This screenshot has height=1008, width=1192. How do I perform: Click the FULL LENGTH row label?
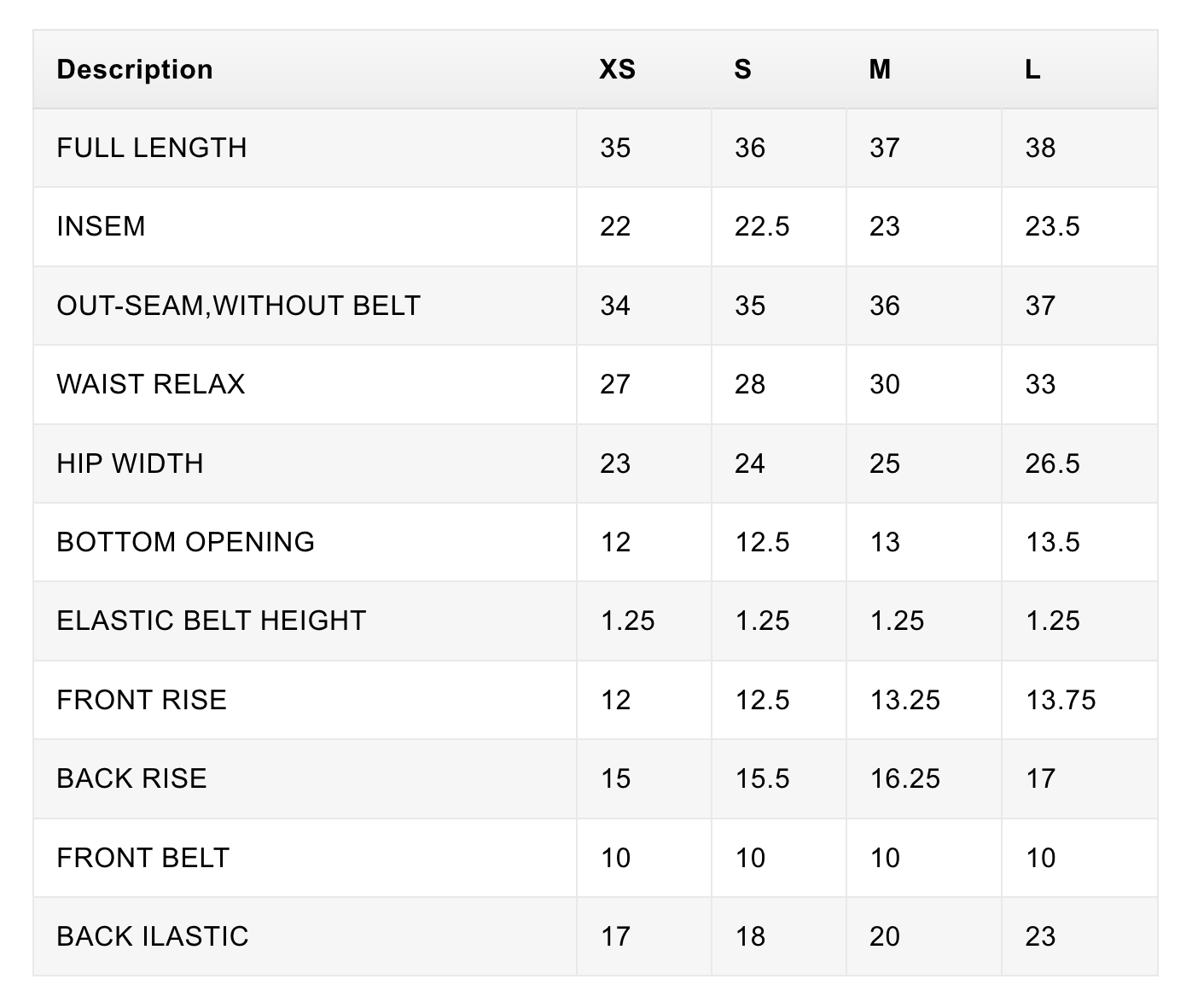click(x=152, y=148)
